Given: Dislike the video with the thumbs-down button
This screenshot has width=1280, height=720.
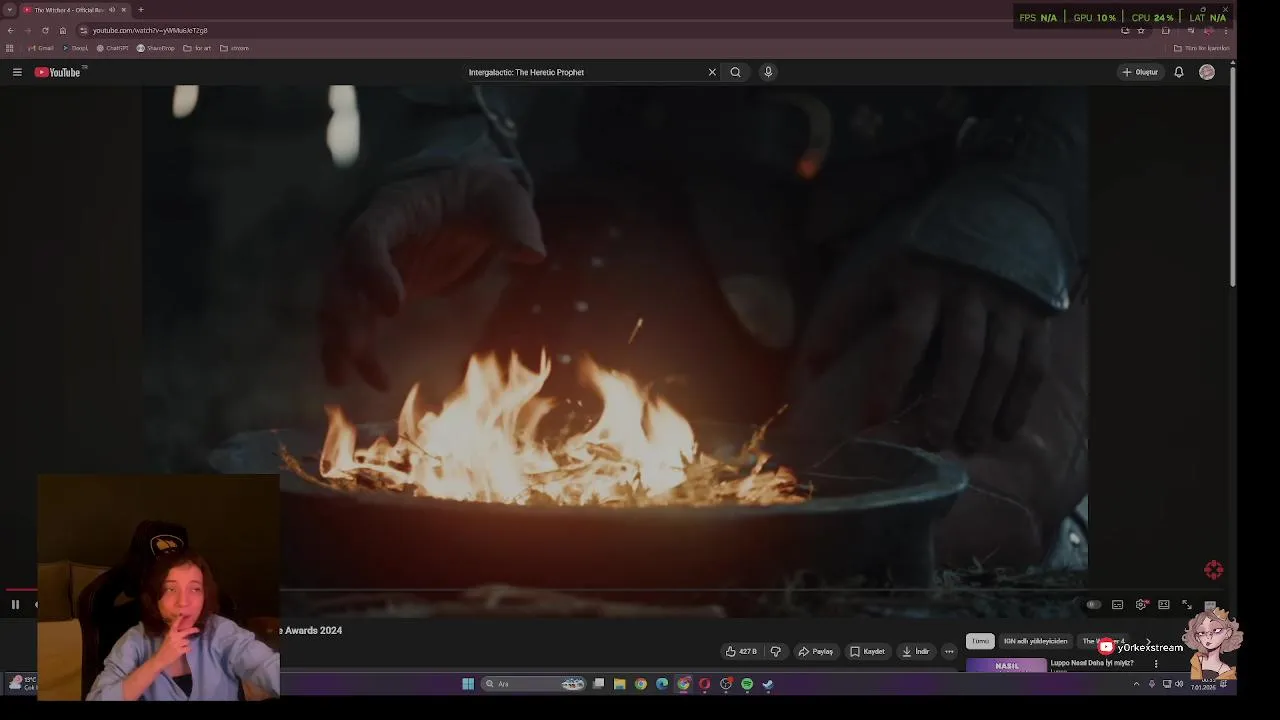Looking at the screenshot, I should [775, 651].
